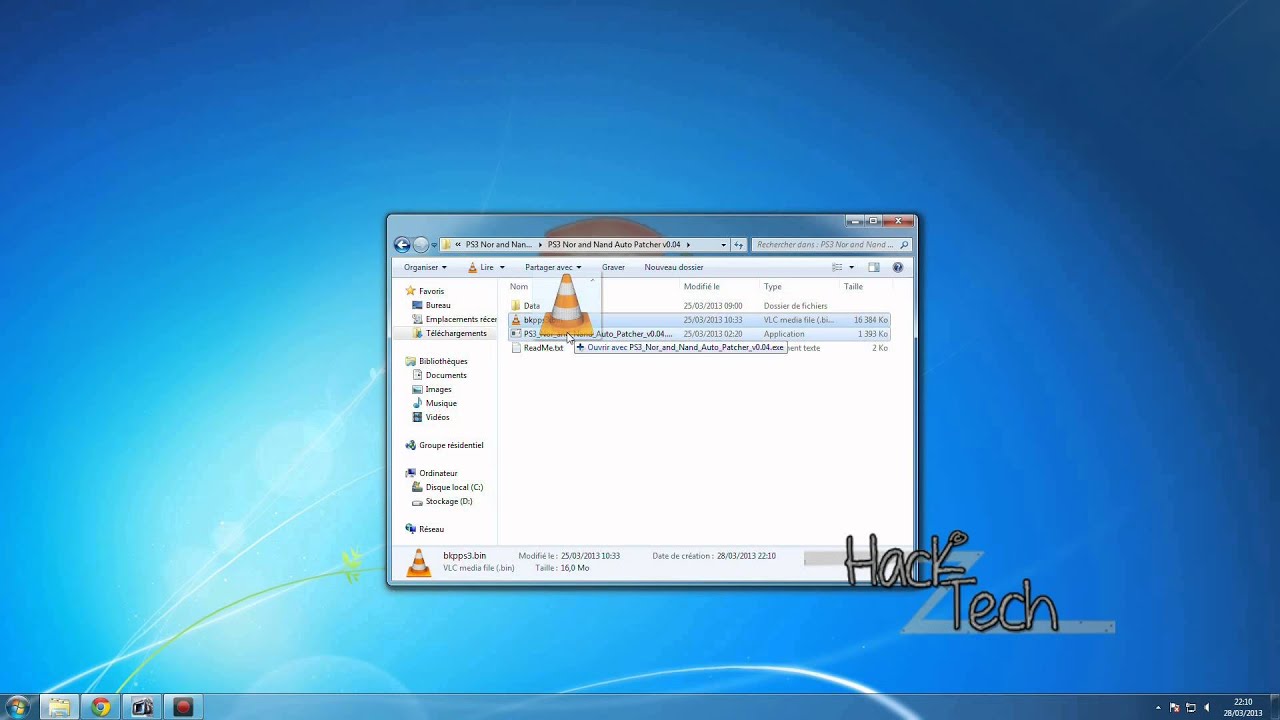This screenshot has width=1280, height=720.
Task: Click the VLC cone icon in details pane
Action: [x=418, y=563]
